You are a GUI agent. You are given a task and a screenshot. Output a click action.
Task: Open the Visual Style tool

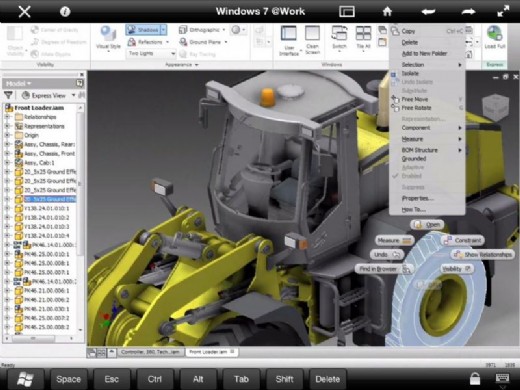108,37
